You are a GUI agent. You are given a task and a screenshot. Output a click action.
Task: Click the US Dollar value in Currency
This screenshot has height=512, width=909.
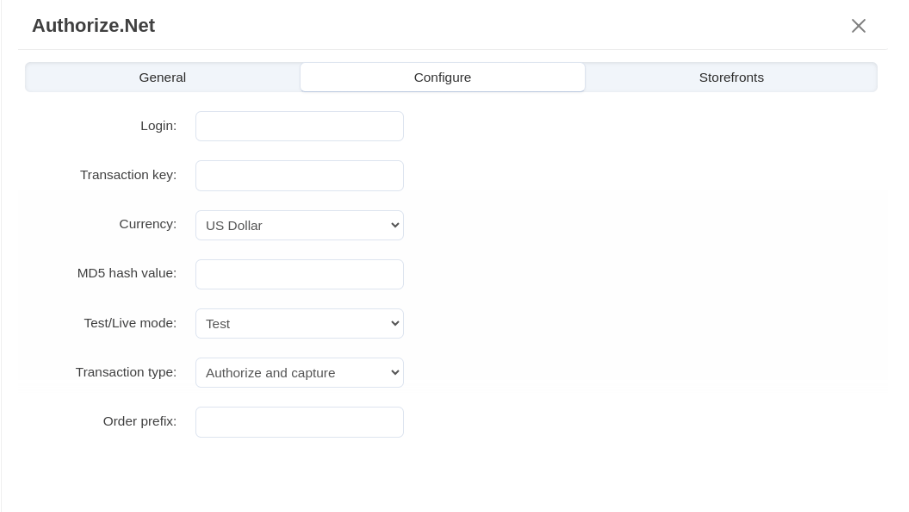pos(234,225)
